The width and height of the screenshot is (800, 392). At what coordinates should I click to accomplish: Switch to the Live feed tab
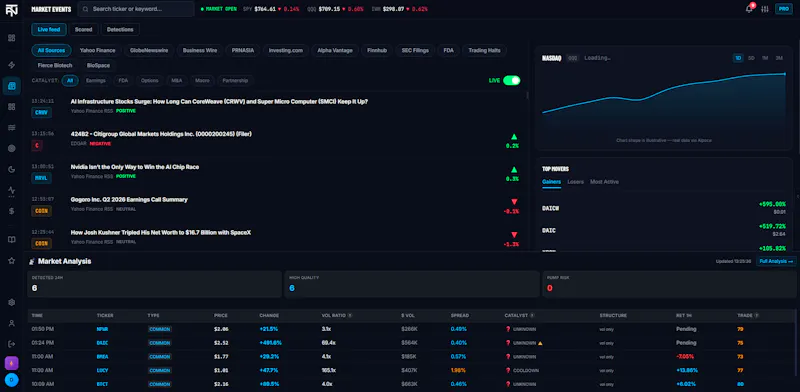pos(49,30)
